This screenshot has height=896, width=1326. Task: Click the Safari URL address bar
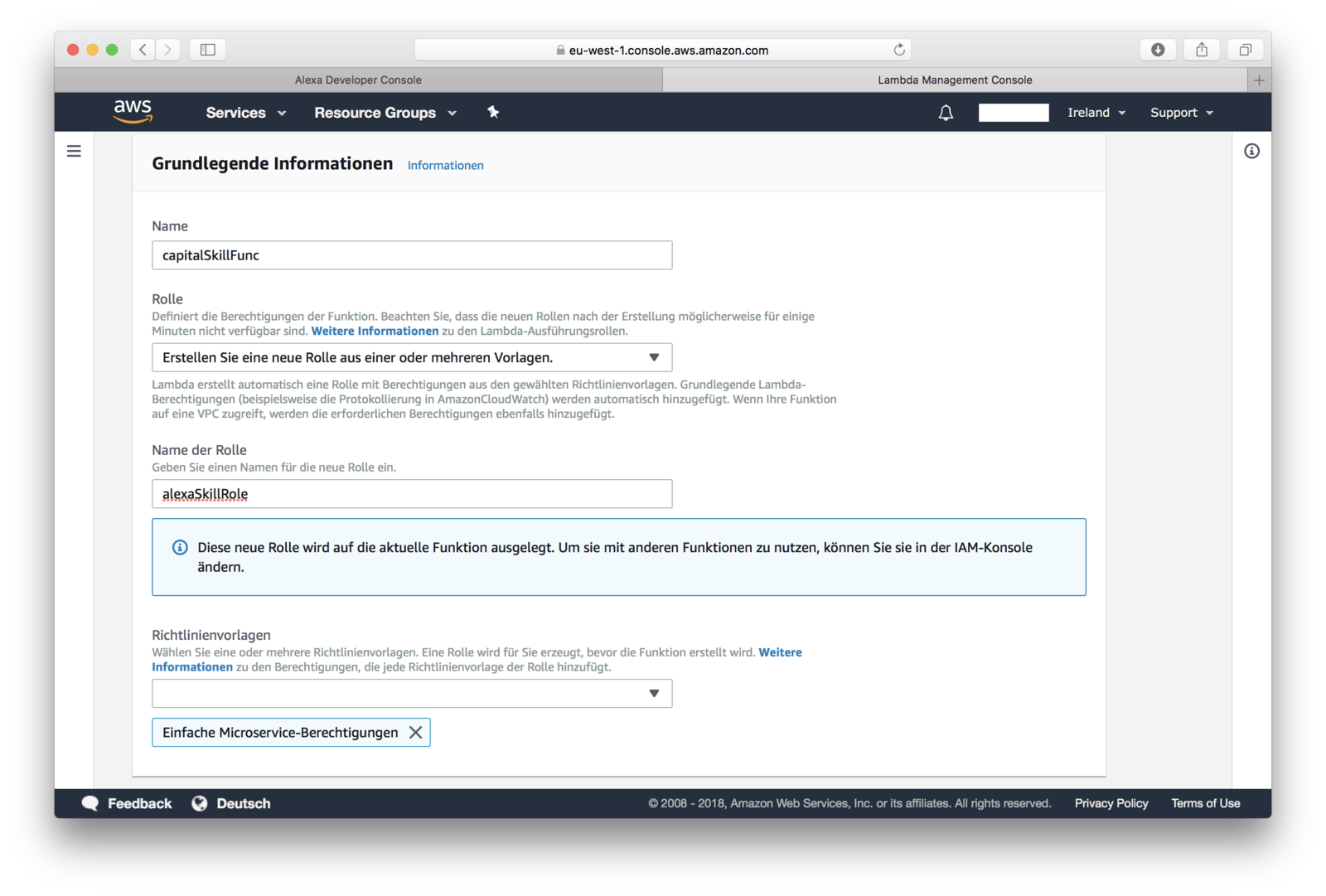(662, 50)
